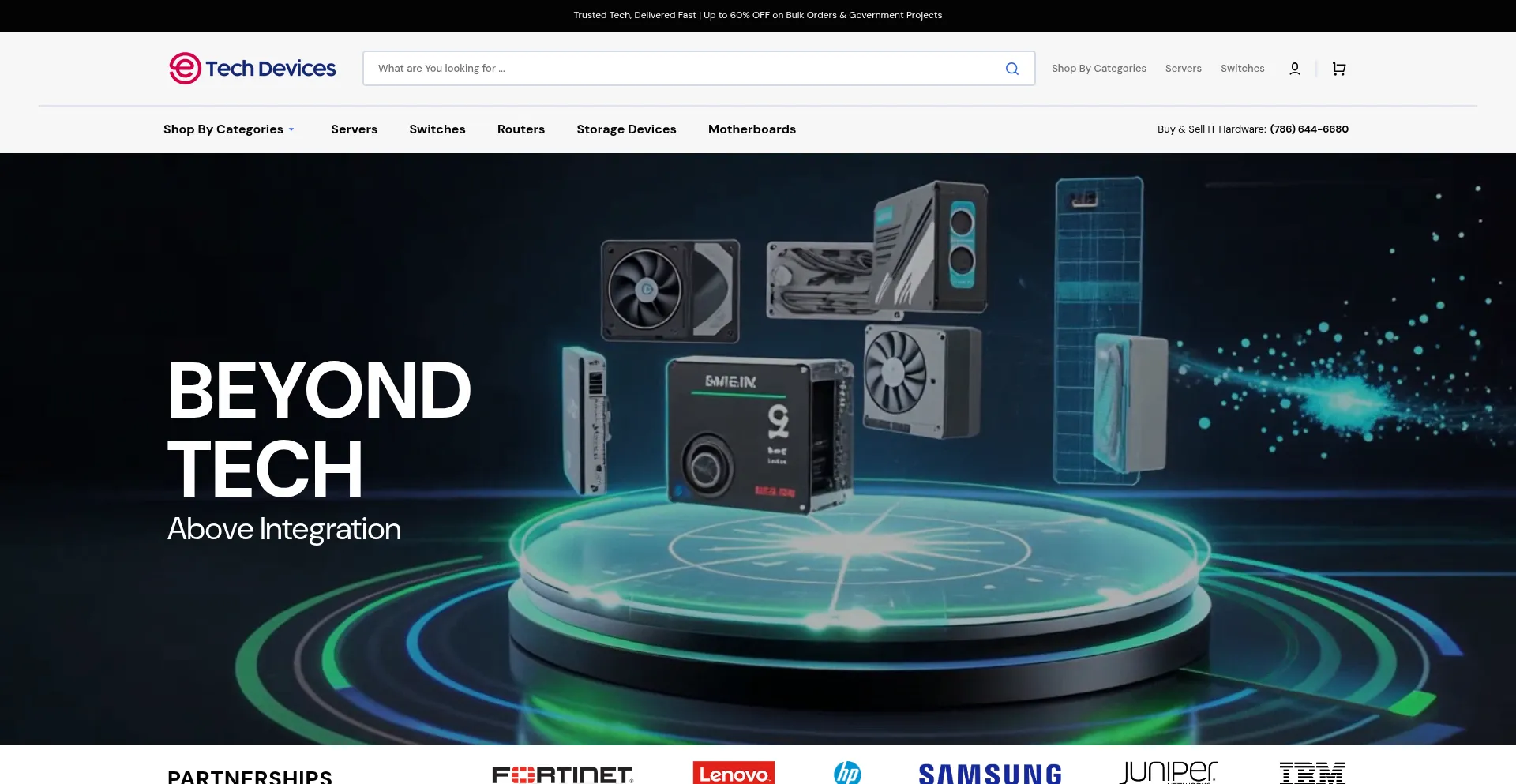Click the search magnifier icon
The image size is (1516, 784).
(1011, 69)
